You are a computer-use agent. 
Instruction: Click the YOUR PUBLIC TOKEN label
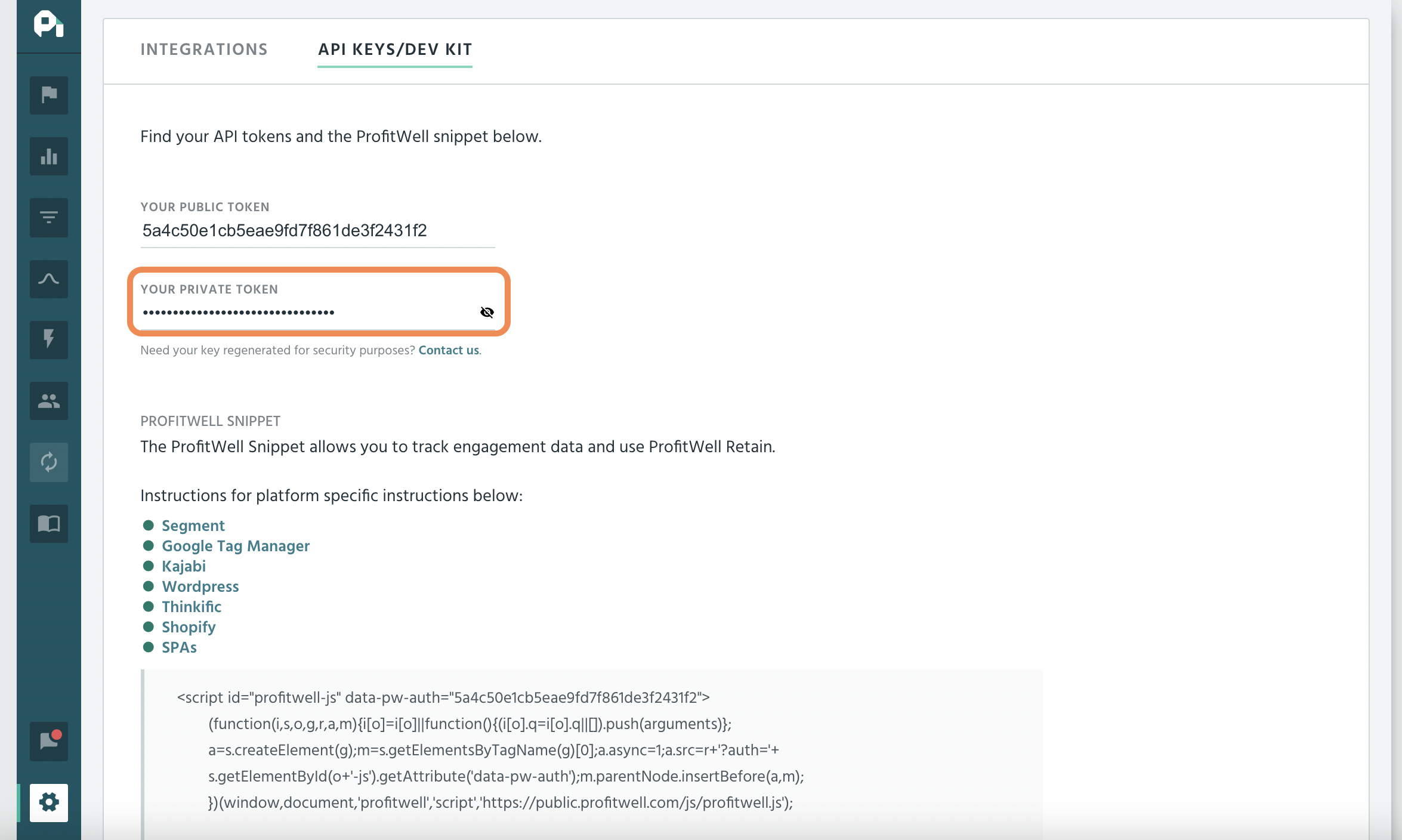[205, 207]
